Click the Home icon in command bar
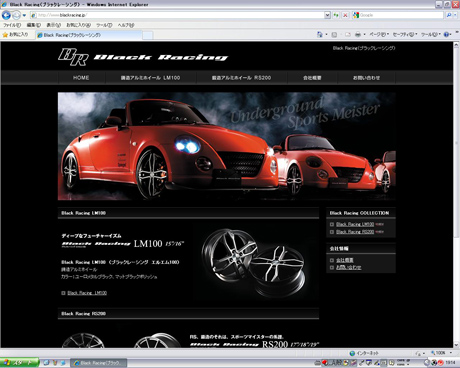The image size is (460, 368). (320, 34)
